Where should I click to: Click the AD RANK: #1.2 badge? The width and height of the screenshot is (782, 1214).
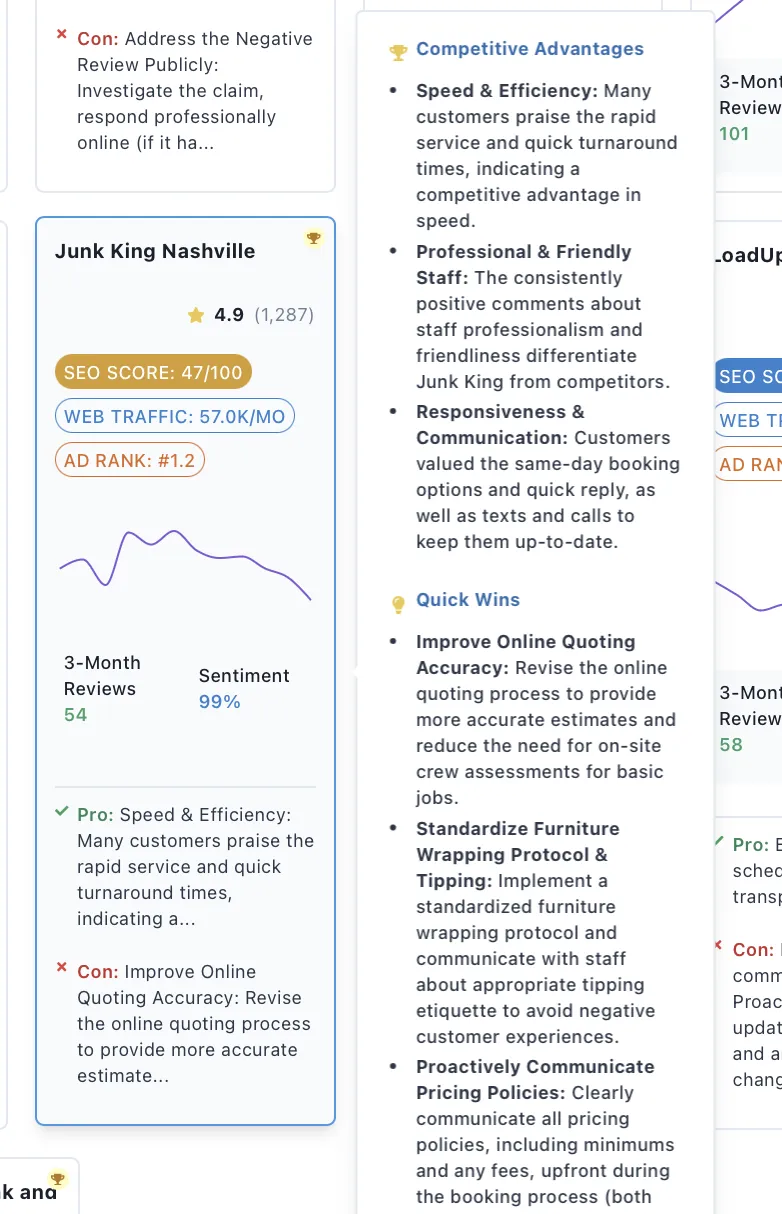(x=130, y=460)
